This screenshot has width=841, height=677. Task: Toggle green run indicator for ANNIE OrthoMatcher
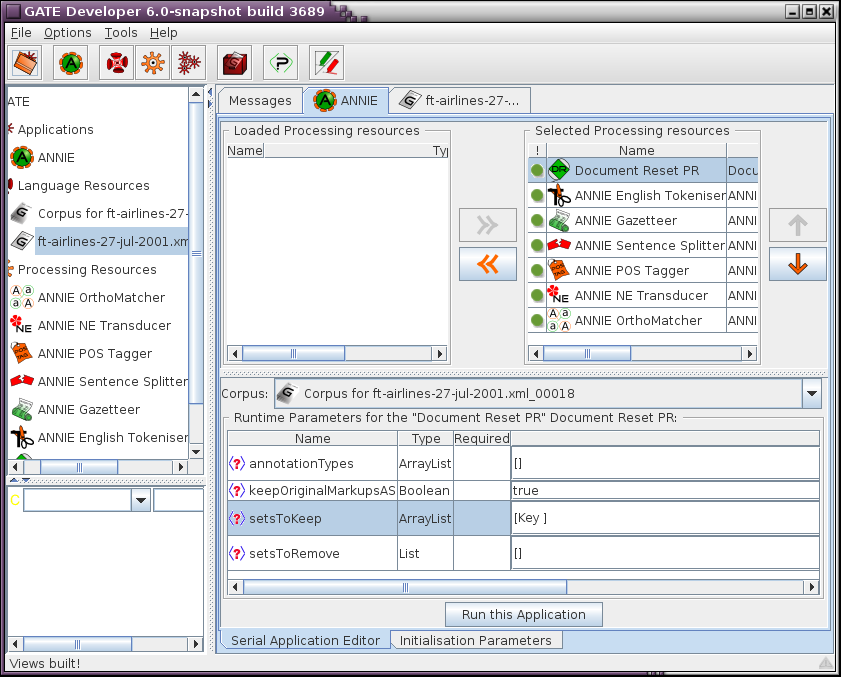click(537, 320)
